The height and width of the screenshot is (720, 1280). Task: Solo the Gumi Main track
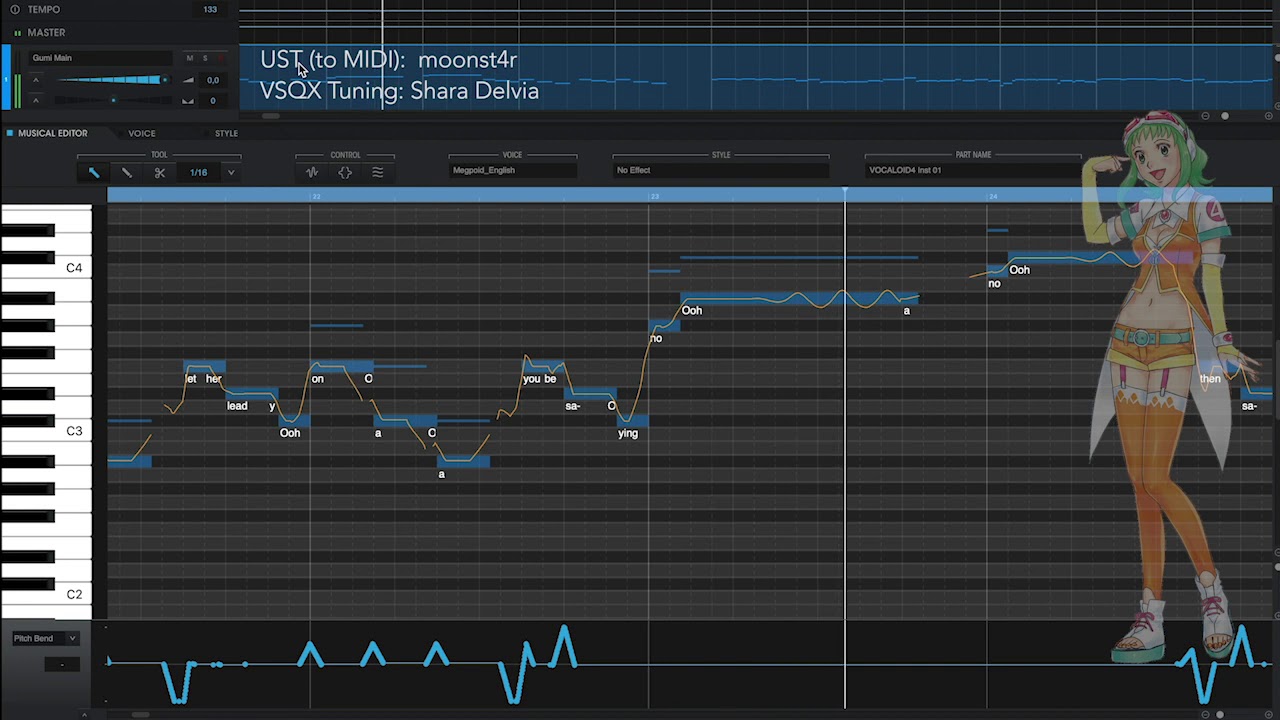pos(205,58)
